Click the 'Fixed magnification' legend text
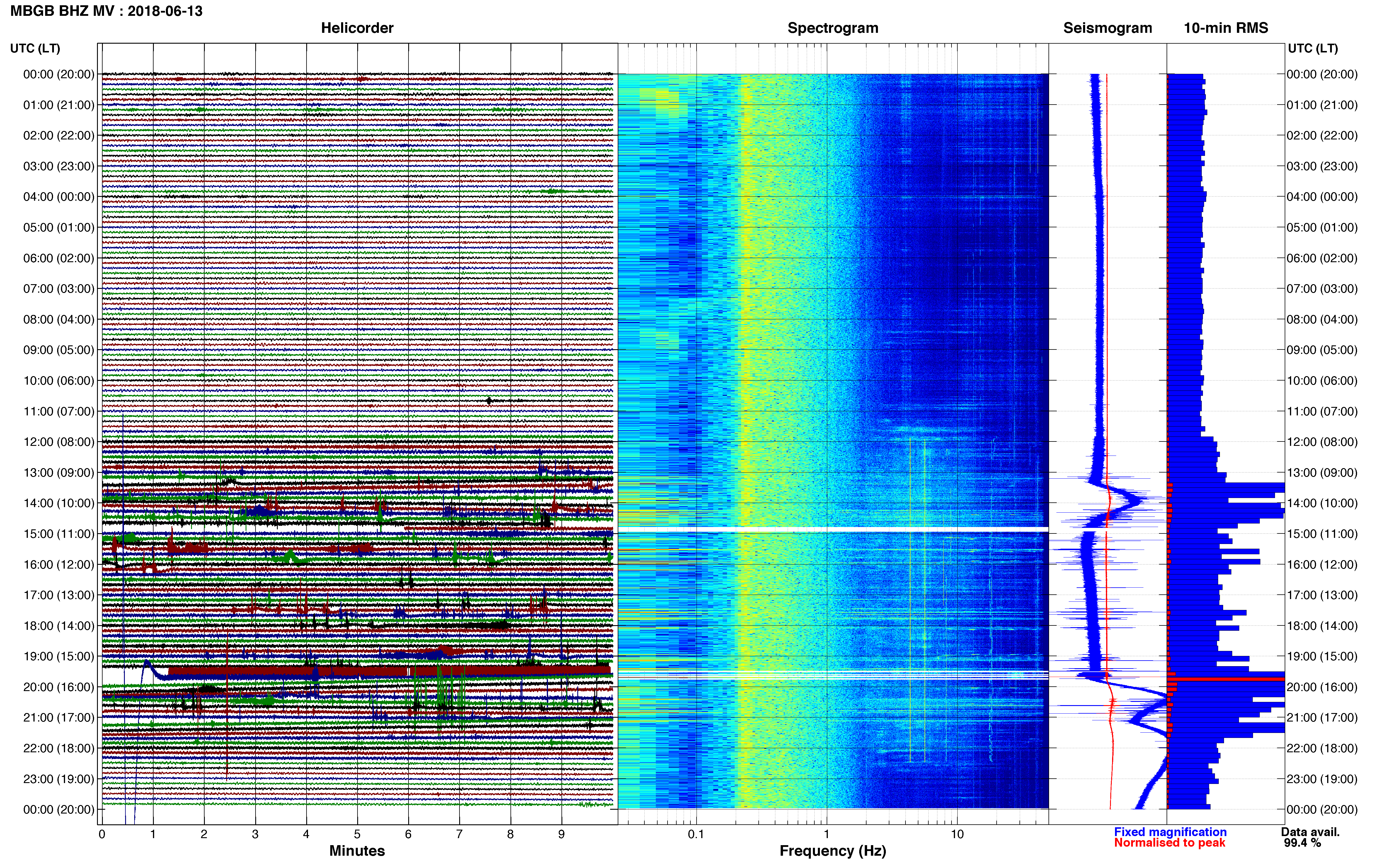Screen dimensions: 1389x868 [x=1170, y=832]
